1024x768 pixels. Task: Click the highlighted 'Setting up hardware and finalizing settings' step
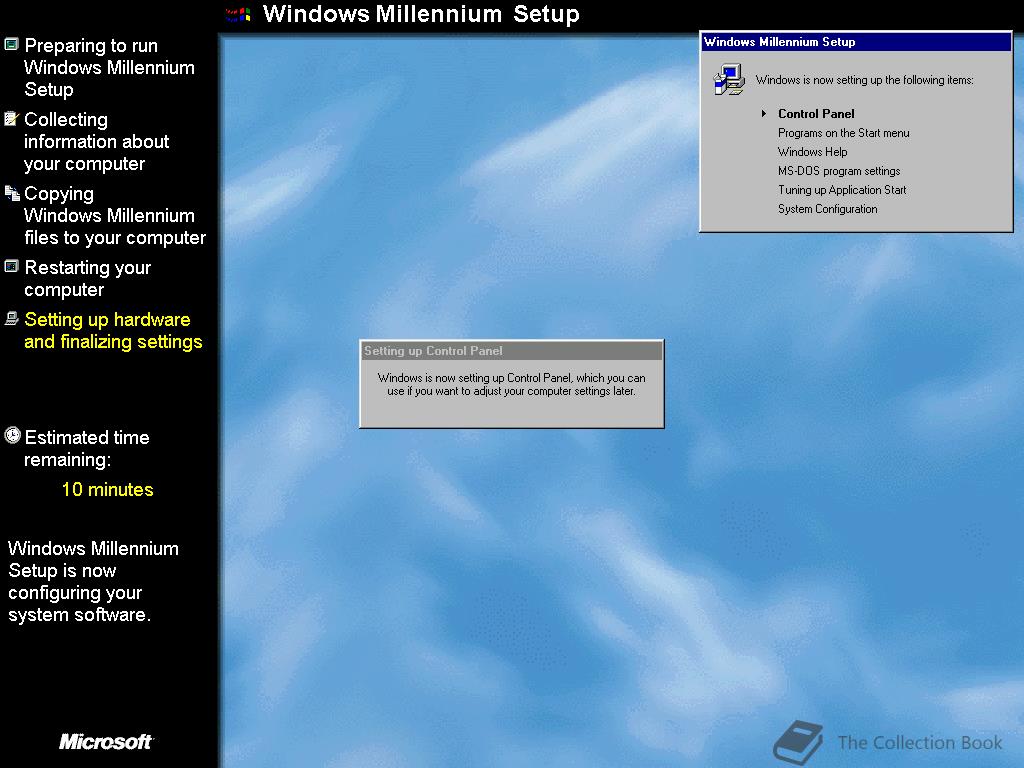click(113, 330)
